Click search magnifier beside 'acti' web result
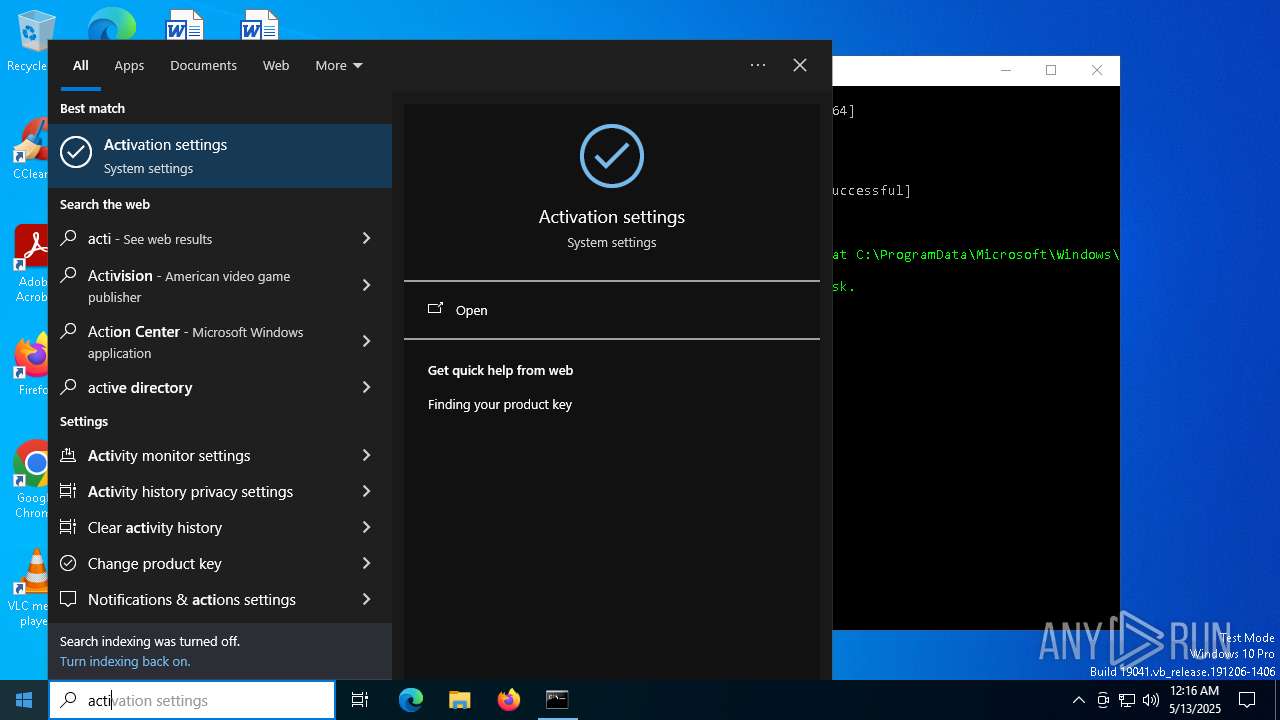Image resolution: width=1280 pixels, height=720 pixels. click(x=68, y=238)
